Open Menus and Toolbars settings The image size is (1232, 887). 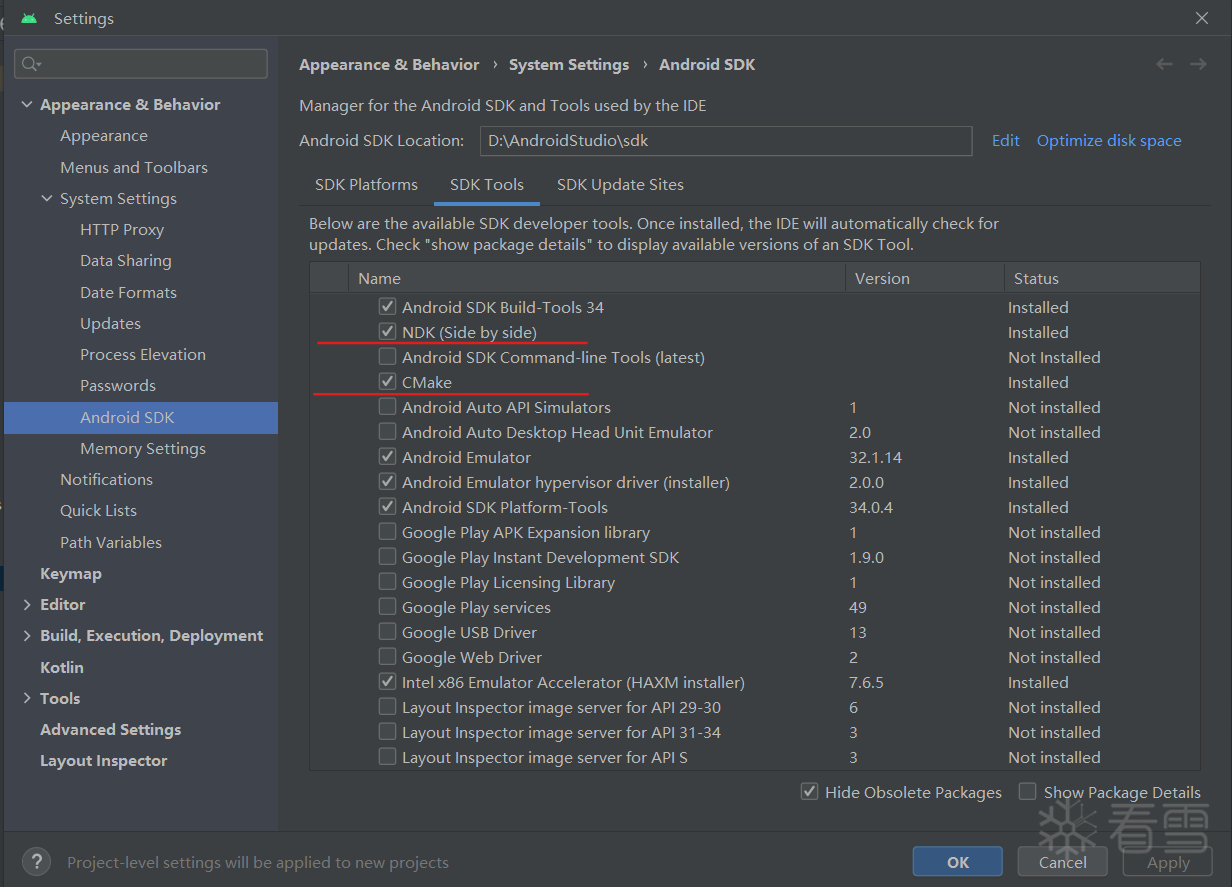pyautogui.click(x=134, y=168)
